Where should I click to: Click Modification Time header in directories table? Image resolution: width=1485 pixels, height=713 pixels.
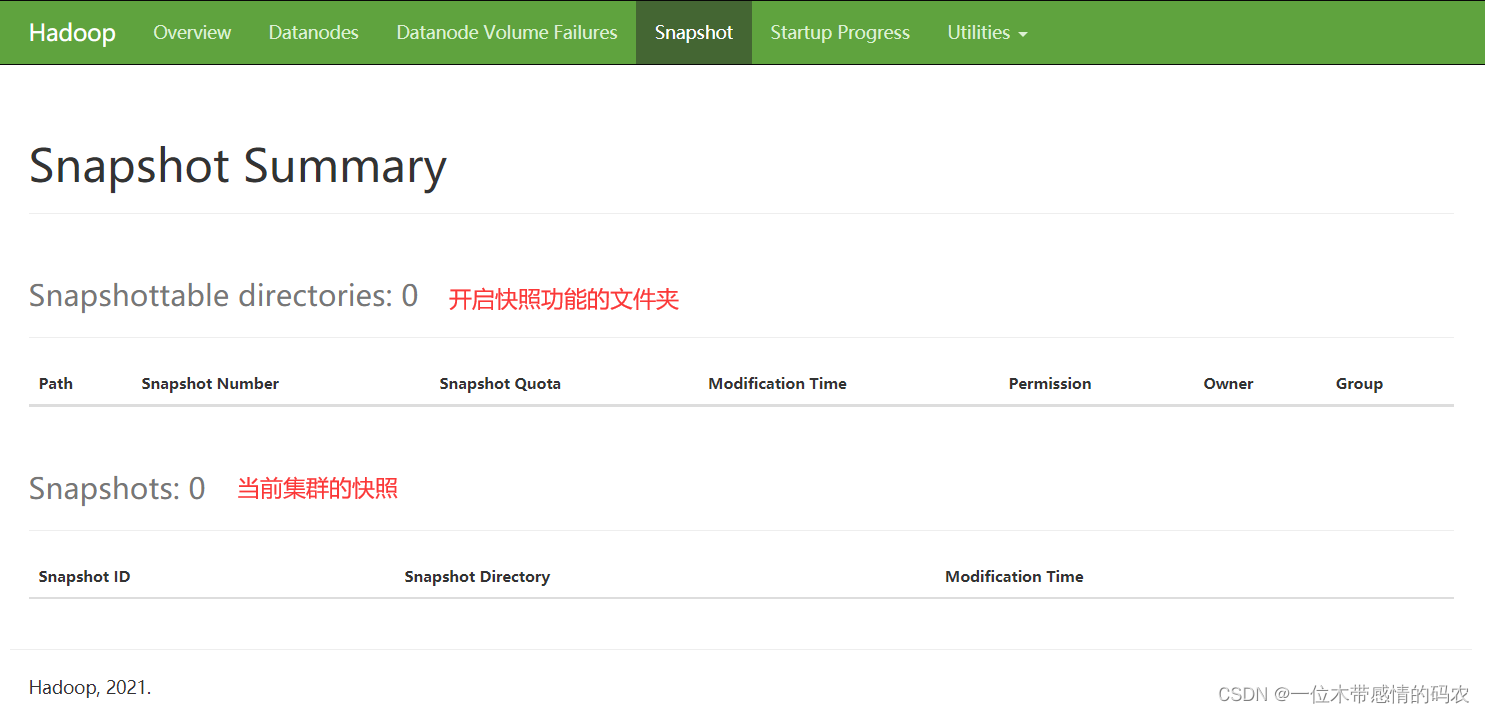point(777,384)
